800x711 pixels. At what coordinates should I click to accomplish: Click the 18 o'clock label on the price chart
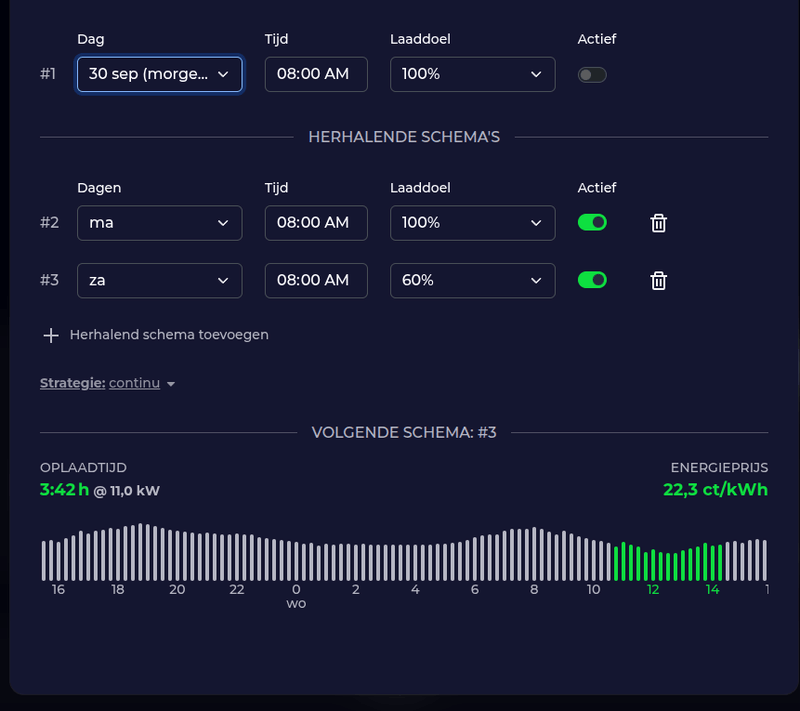pos(118,590)
